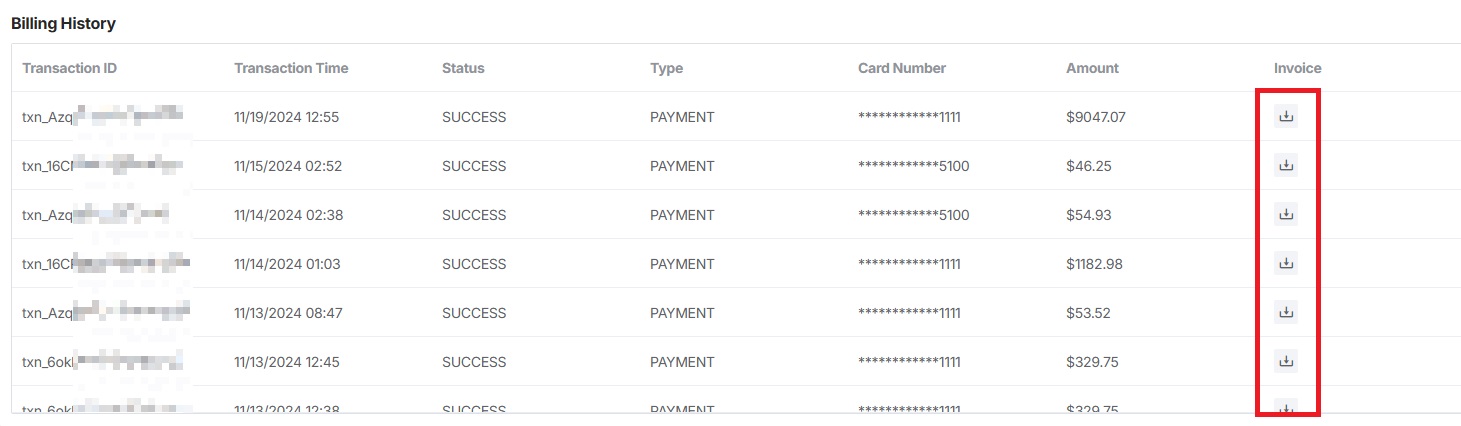Click the Amount column header
The width and height of the screenshot is (1461, 426).
pyautogui.click(x=1092, y=68)
